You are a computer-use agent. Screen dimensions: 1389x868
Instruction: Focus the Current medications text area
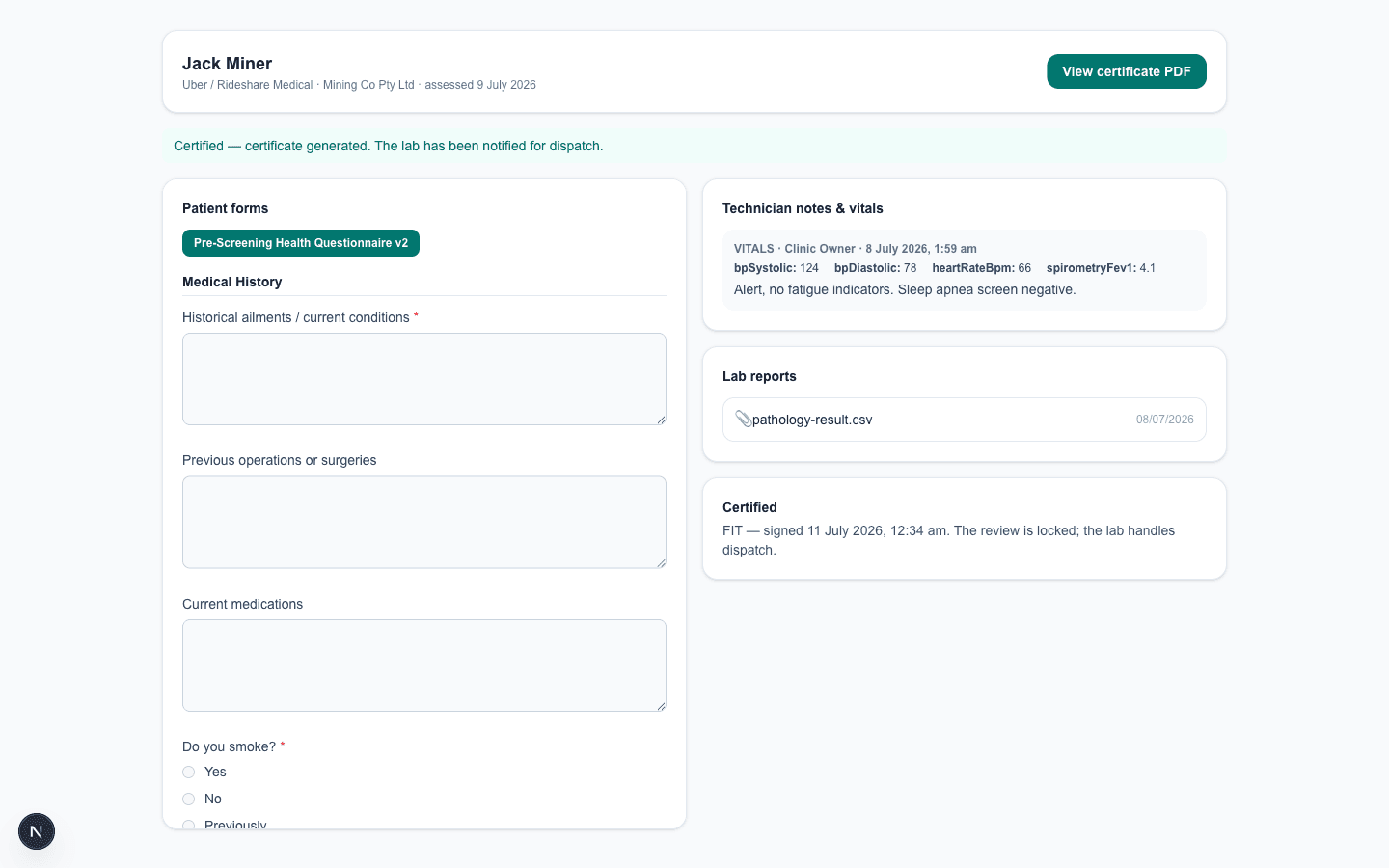click(424, 665)
